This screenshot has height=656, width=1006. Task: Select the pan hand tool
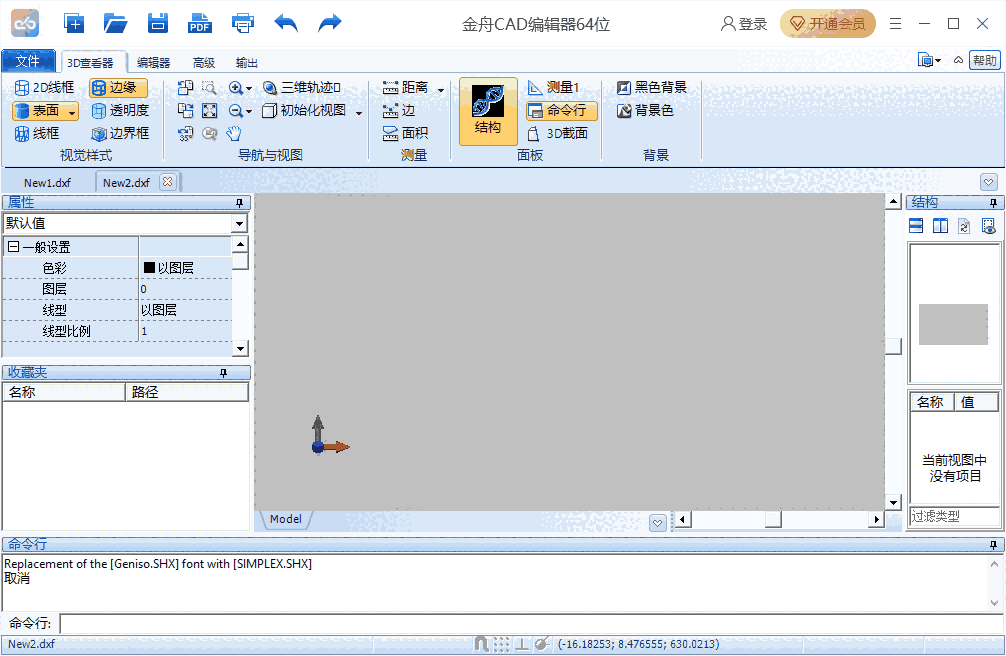coord(234,134)
